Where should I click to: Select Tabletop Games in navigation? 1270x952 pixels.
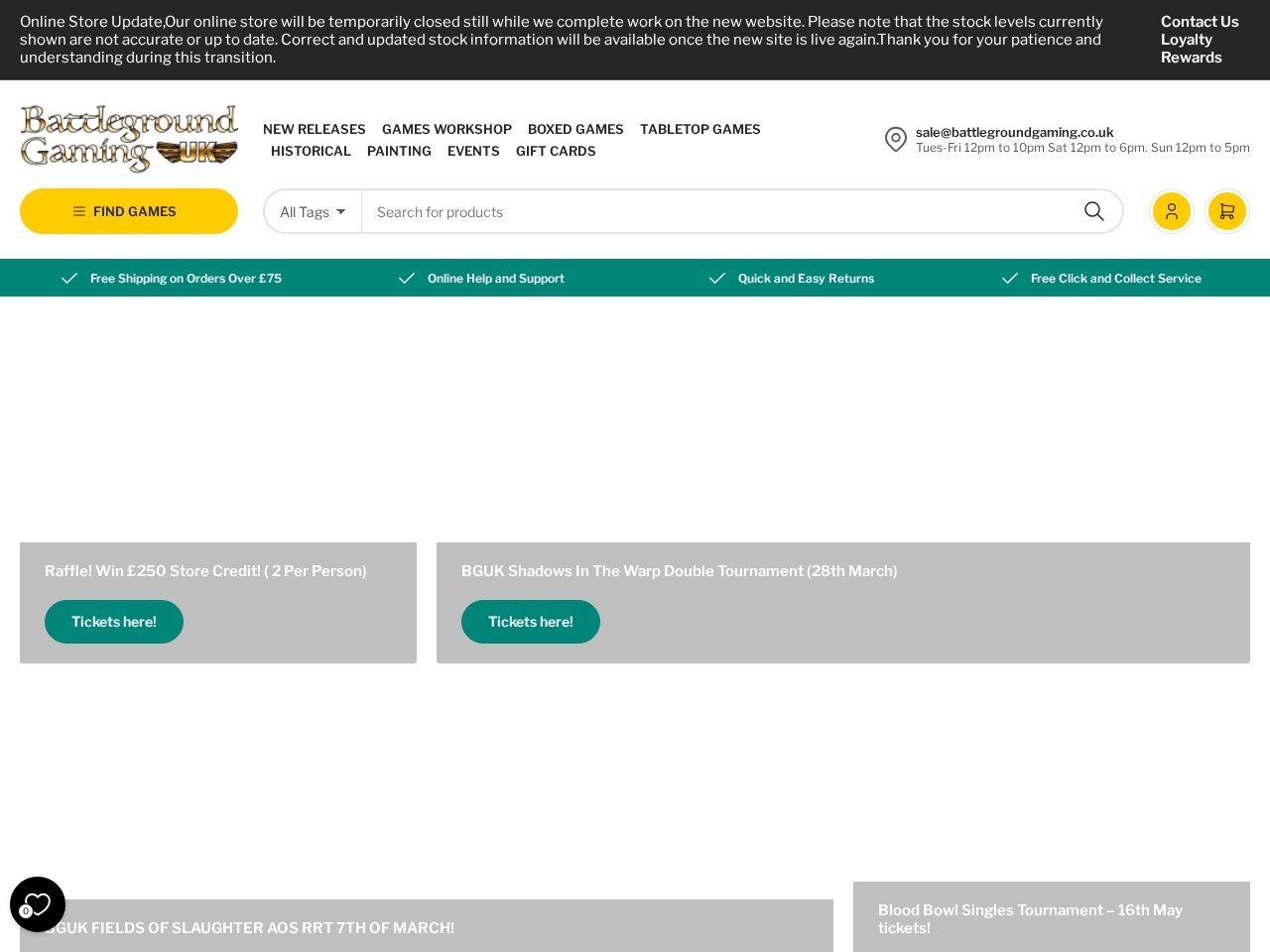[x=699, y=129]
